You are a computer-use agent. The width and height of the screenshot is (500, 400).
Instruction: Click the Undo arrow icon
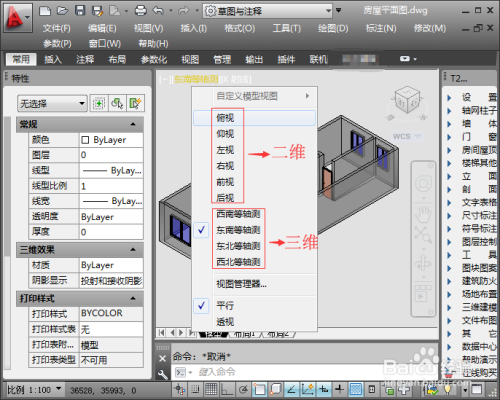[x=158, y=11]
